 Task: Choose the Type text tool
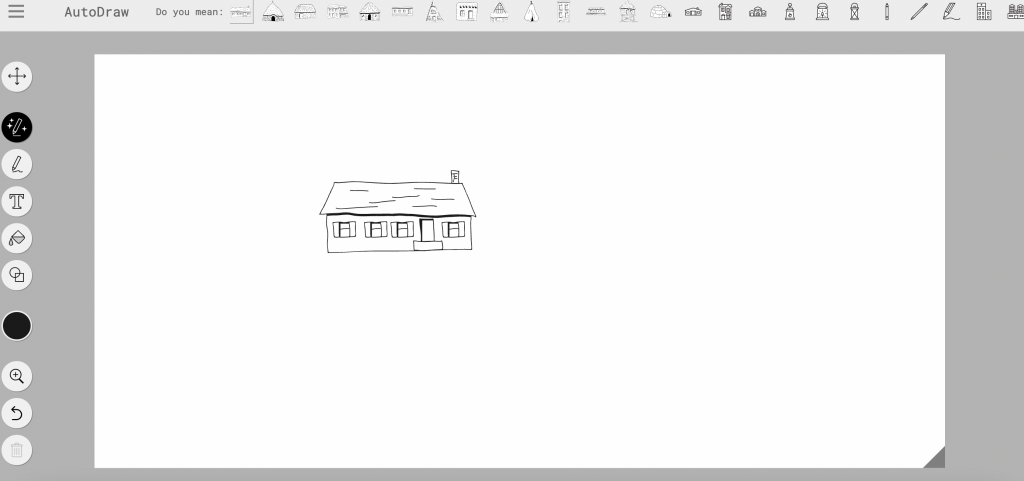coord(17,201)
